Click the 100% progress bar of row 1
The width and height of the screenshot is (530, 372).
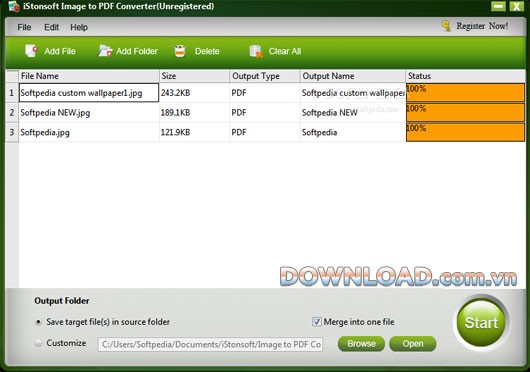465,93
